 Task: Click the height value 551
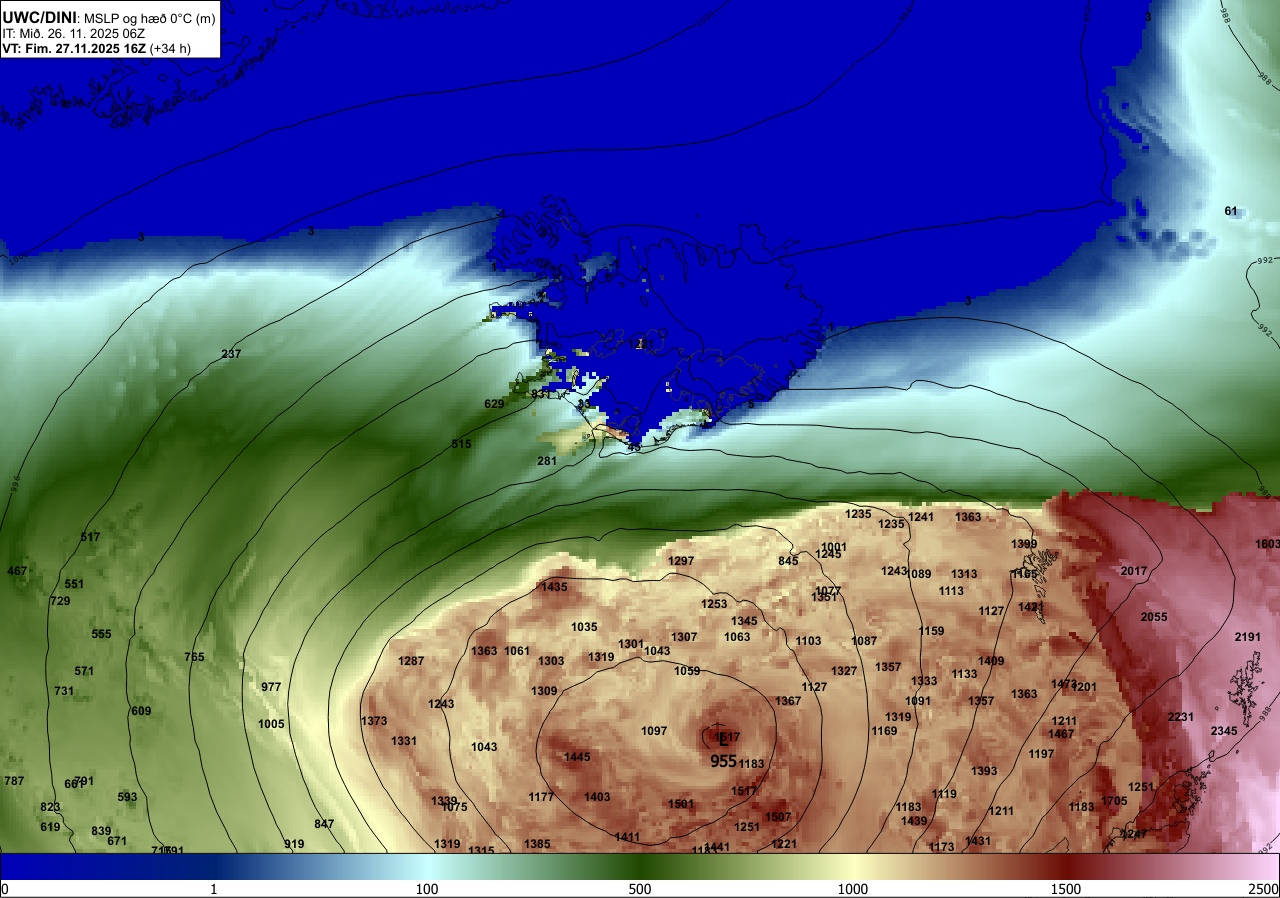(x=74, y=584)
